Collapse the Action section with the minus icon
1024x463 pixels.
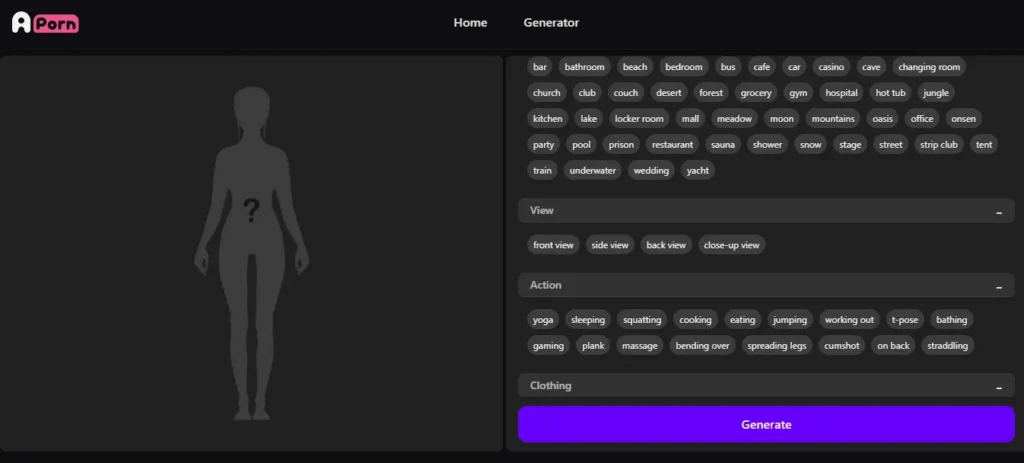pos(999,287)
